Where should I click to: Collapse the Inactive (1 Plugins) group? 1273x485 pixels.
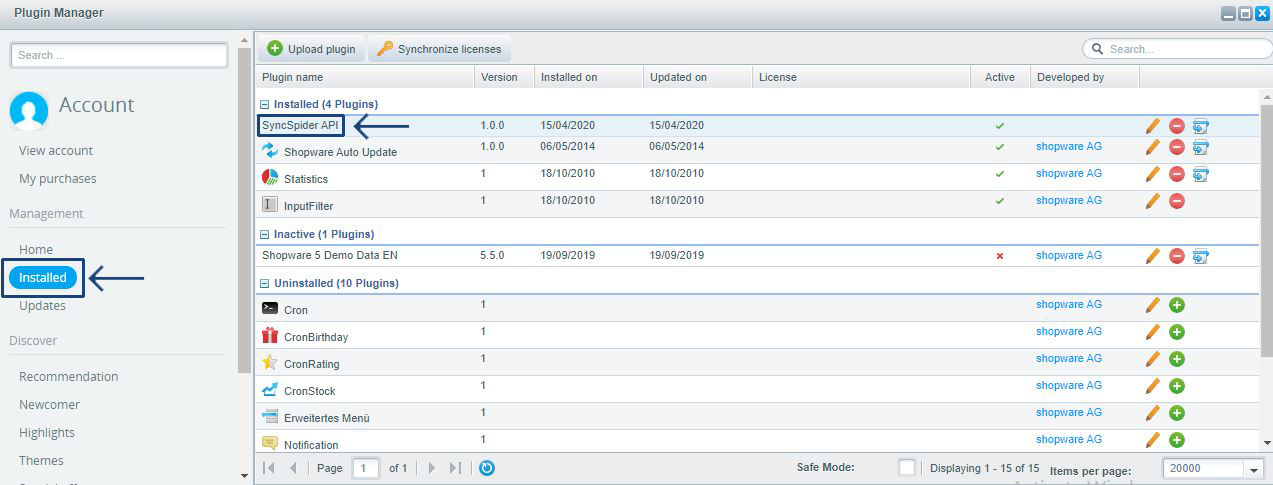[x=265, y=234]
